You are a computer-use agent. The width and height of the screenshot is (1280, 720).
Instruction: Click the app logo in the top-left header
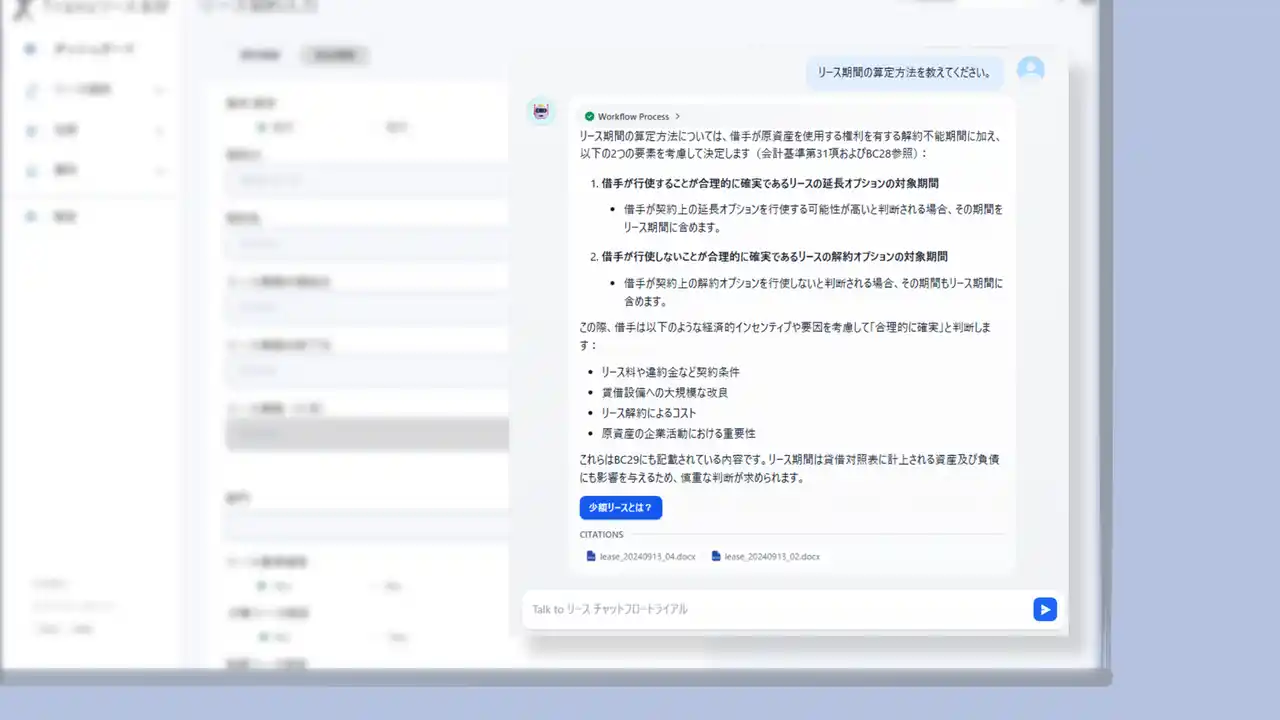coord(20,7)
